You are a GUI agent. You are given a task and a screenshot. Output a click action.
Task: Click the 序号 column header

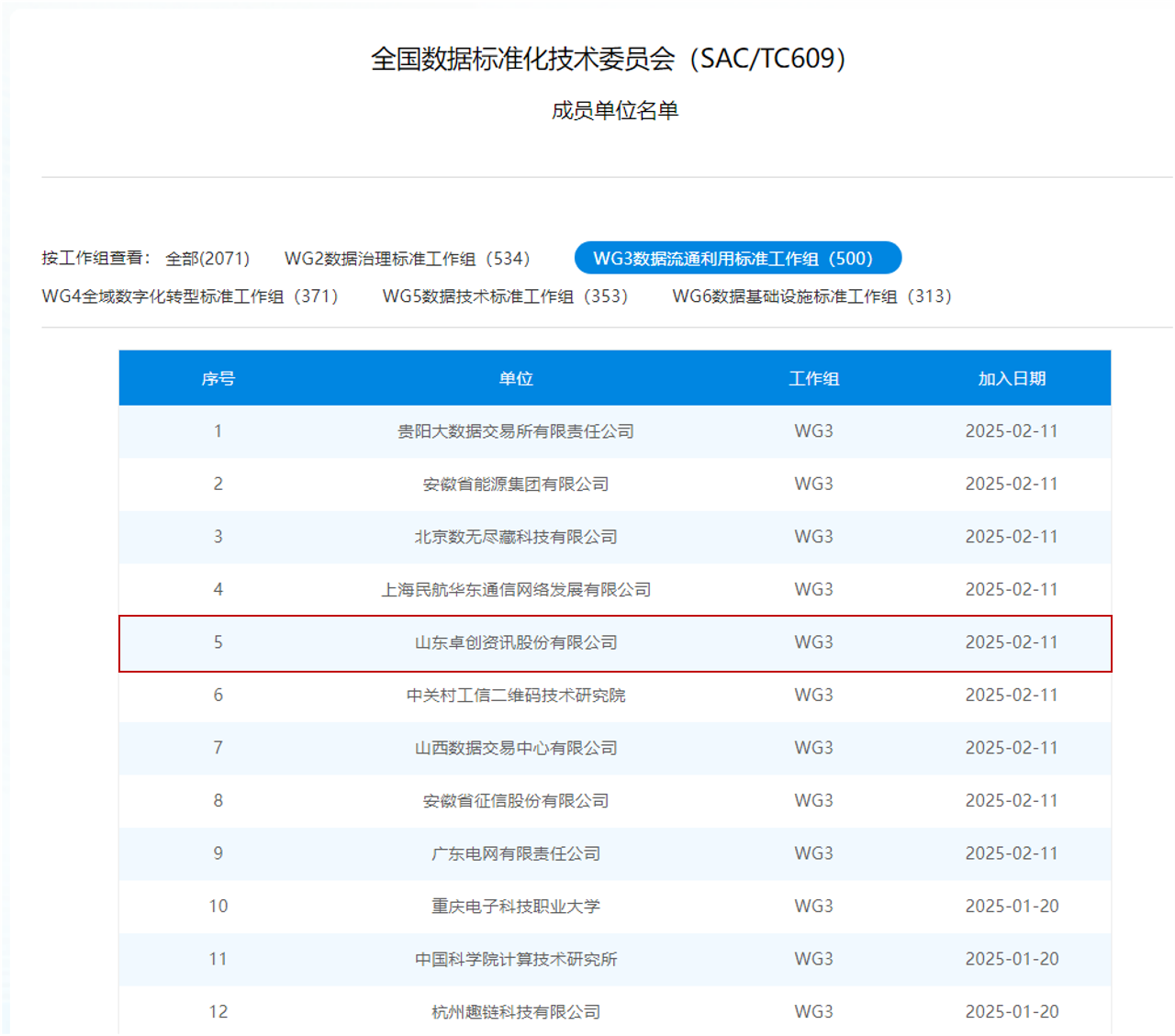point(218,378)
